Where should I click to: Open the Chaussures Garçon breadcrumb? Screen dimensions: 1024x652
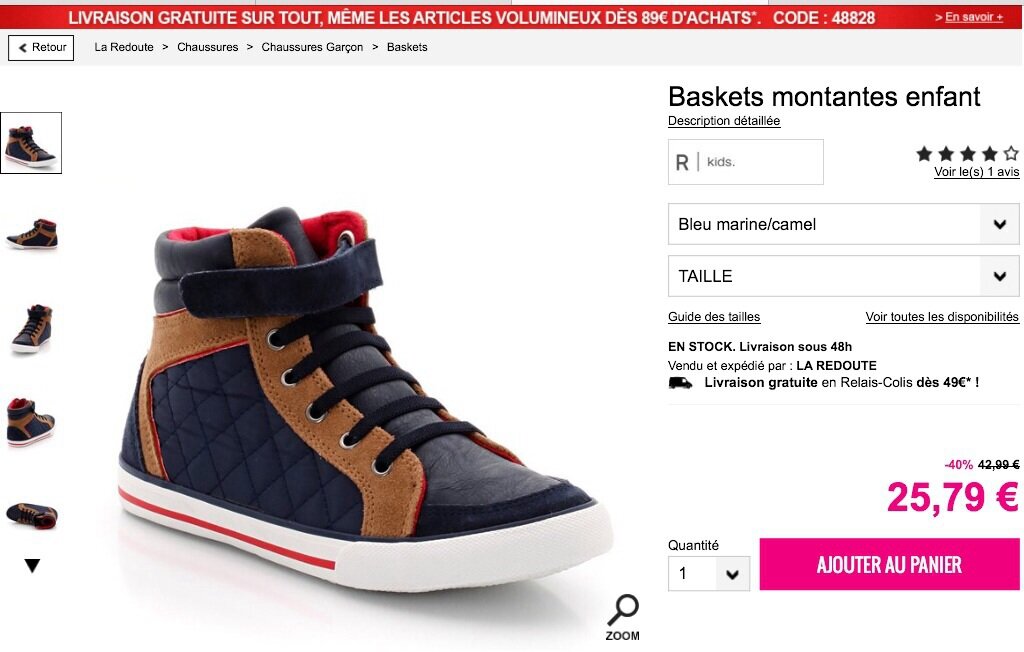coord(312,47)
